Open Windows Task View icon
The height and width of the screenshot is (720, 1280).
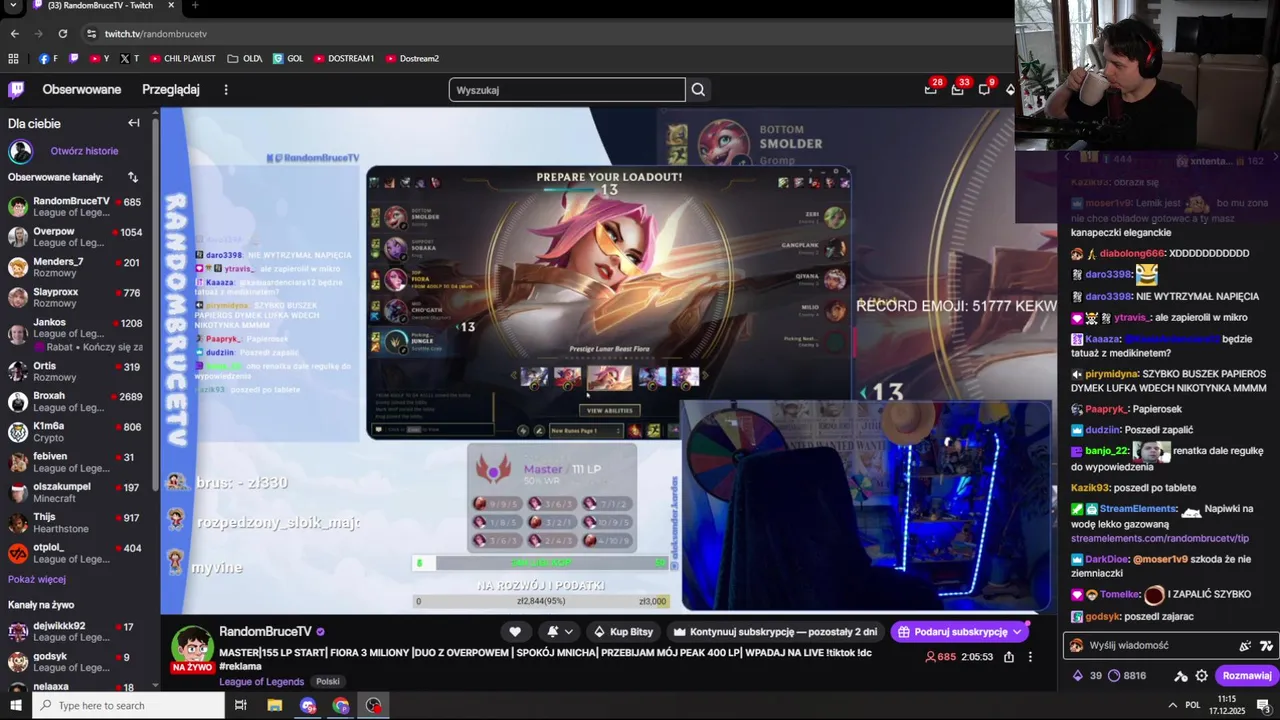tap(240, 705)
